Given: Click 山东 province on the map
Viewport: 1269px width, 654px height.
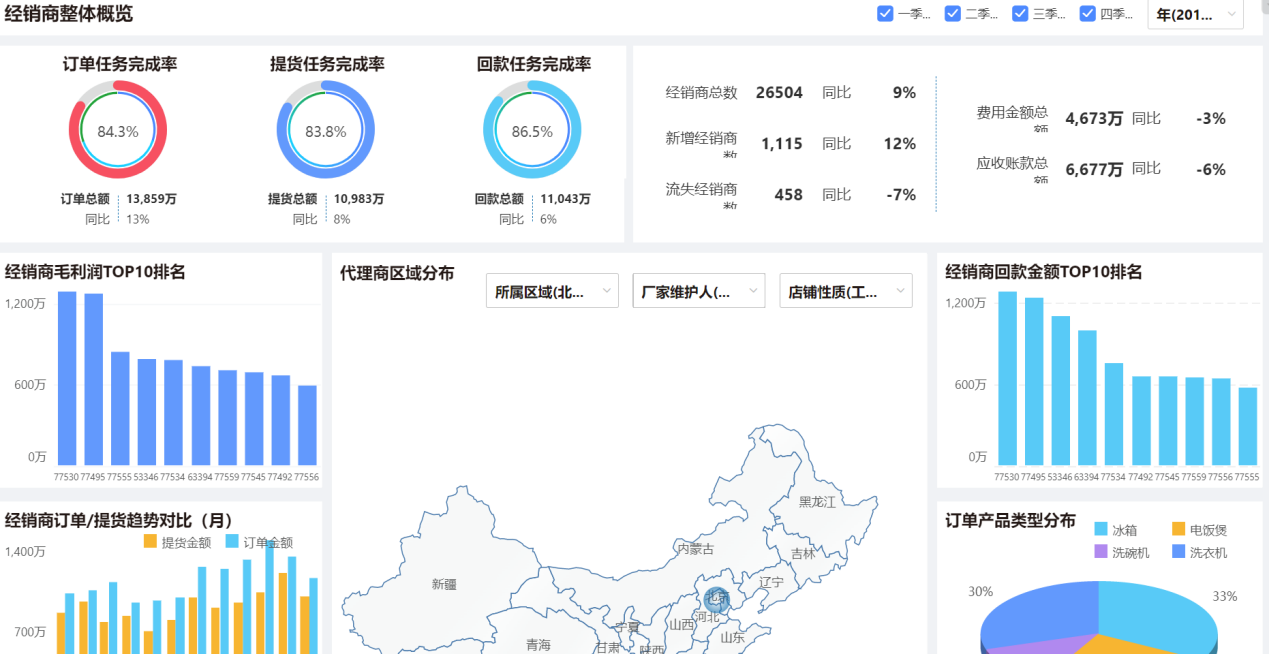Looking at the screenshot, I should [x=732, y=638].
